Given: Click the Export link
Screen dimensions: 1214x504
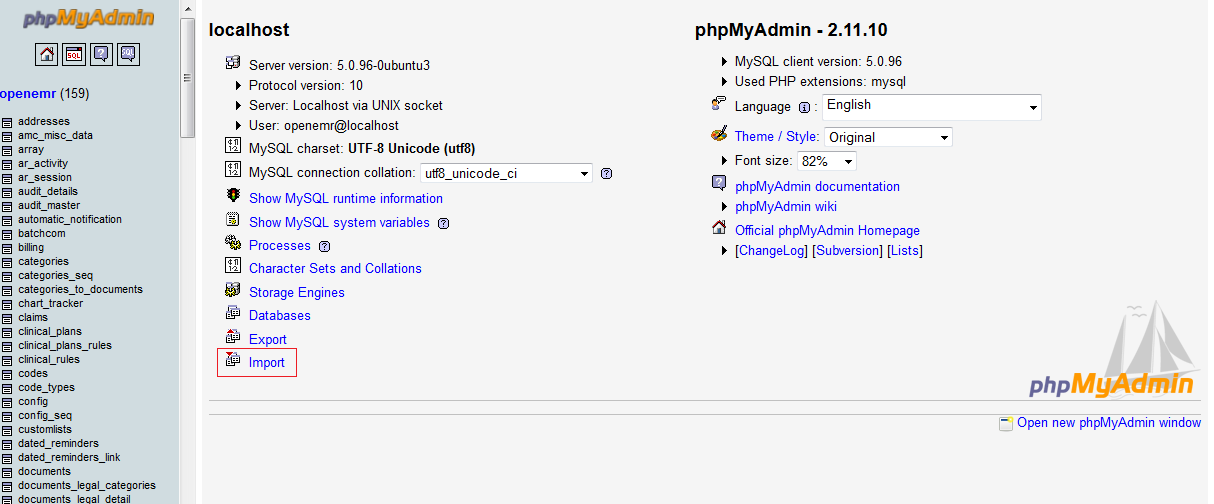Looking at the screenshot, I should pyautogui.click(x=268, y=339).
